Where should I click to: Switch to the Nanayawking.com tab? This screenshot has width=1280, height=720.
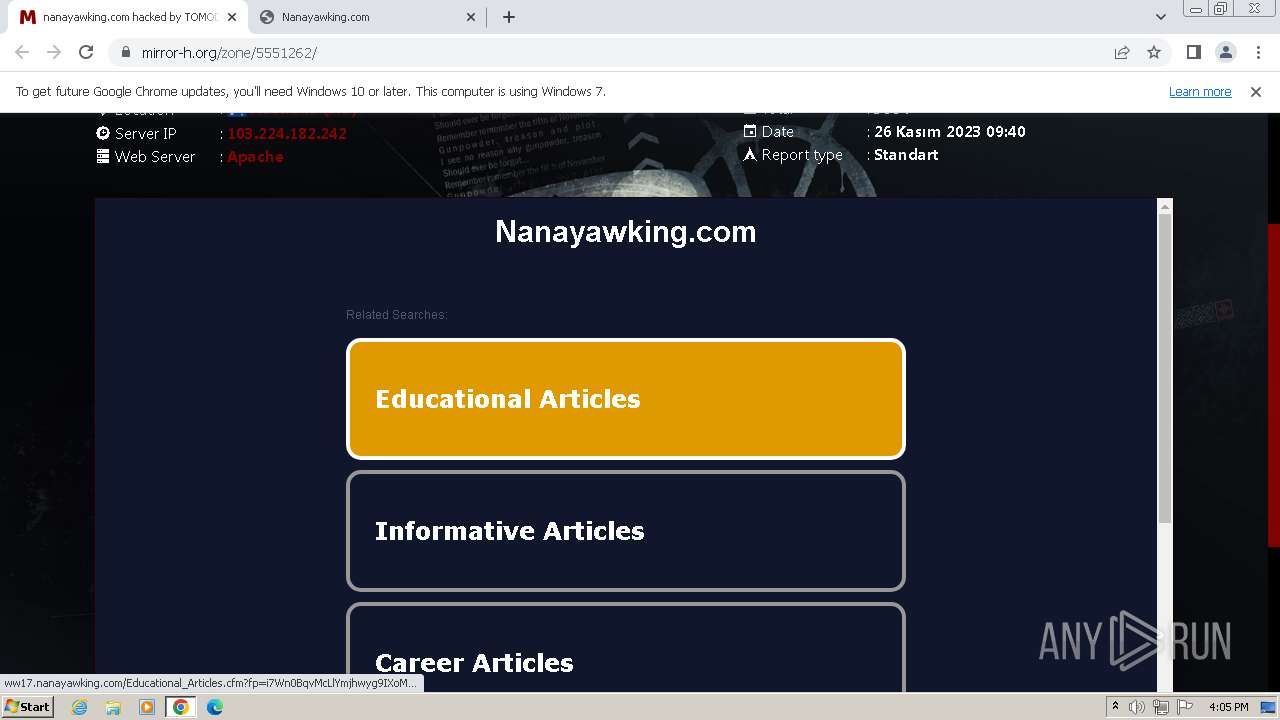(366, 17)
